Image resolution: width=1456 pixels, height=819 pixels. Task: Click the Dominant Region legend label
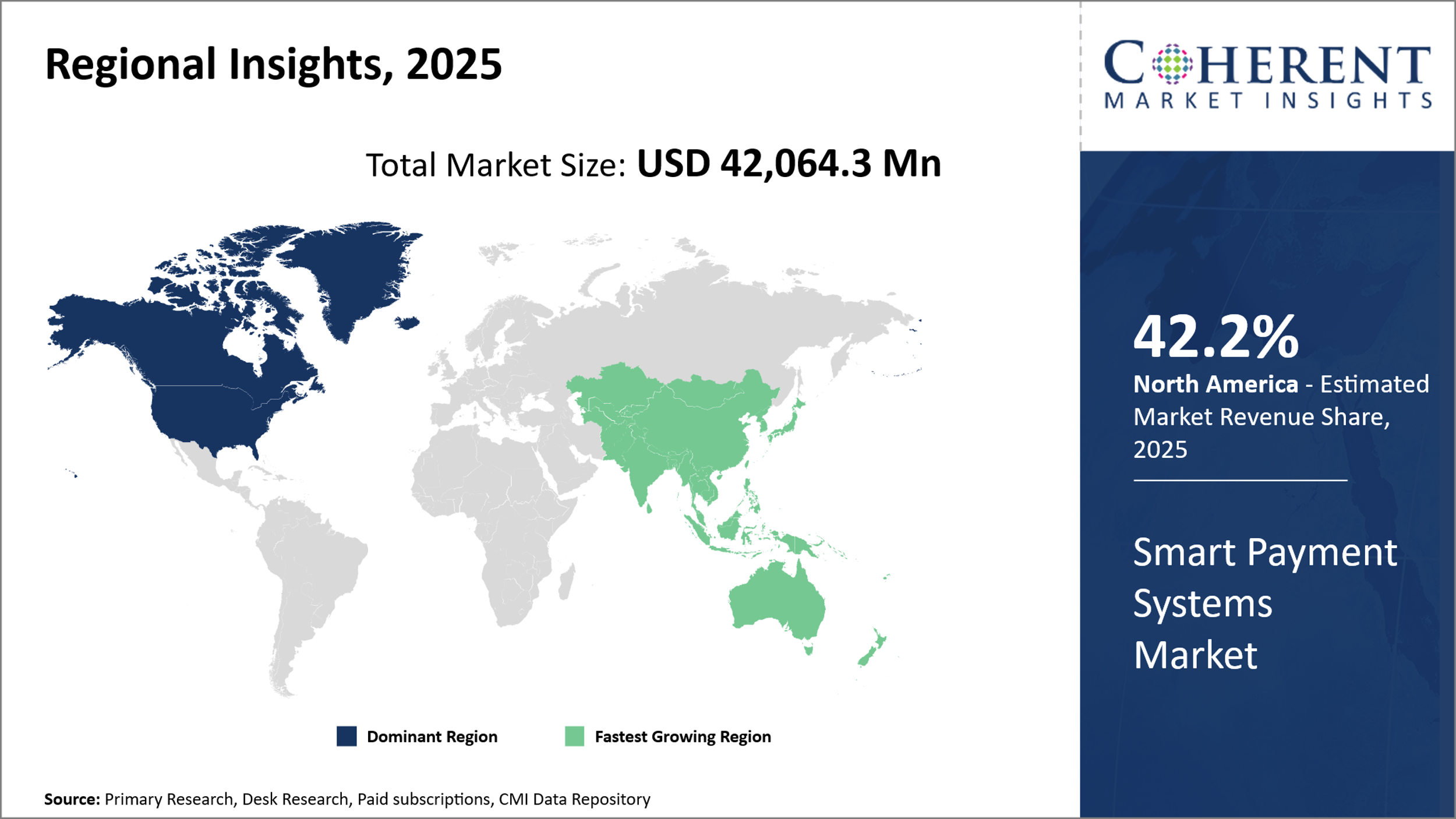pyautogui.click(x=432, y=737)
